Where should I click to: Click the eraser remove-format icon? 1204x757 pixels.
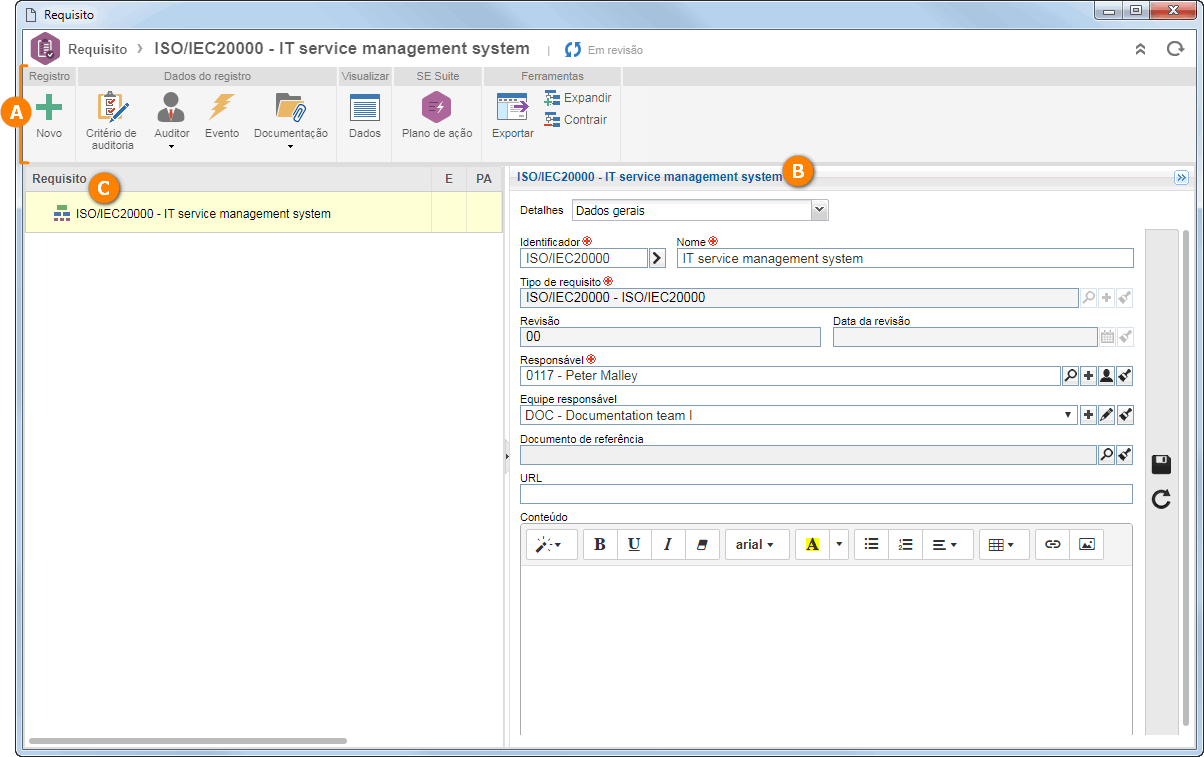tap(701, 544)
